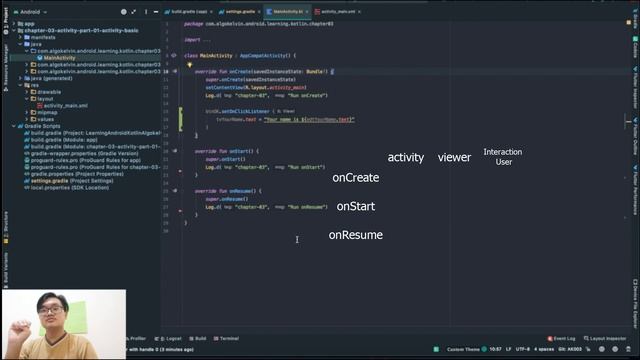Click the locate/target icon in Project panel header
Image resolution: width=640 pixels, height=360 pixels.
[x=124, y=12]
